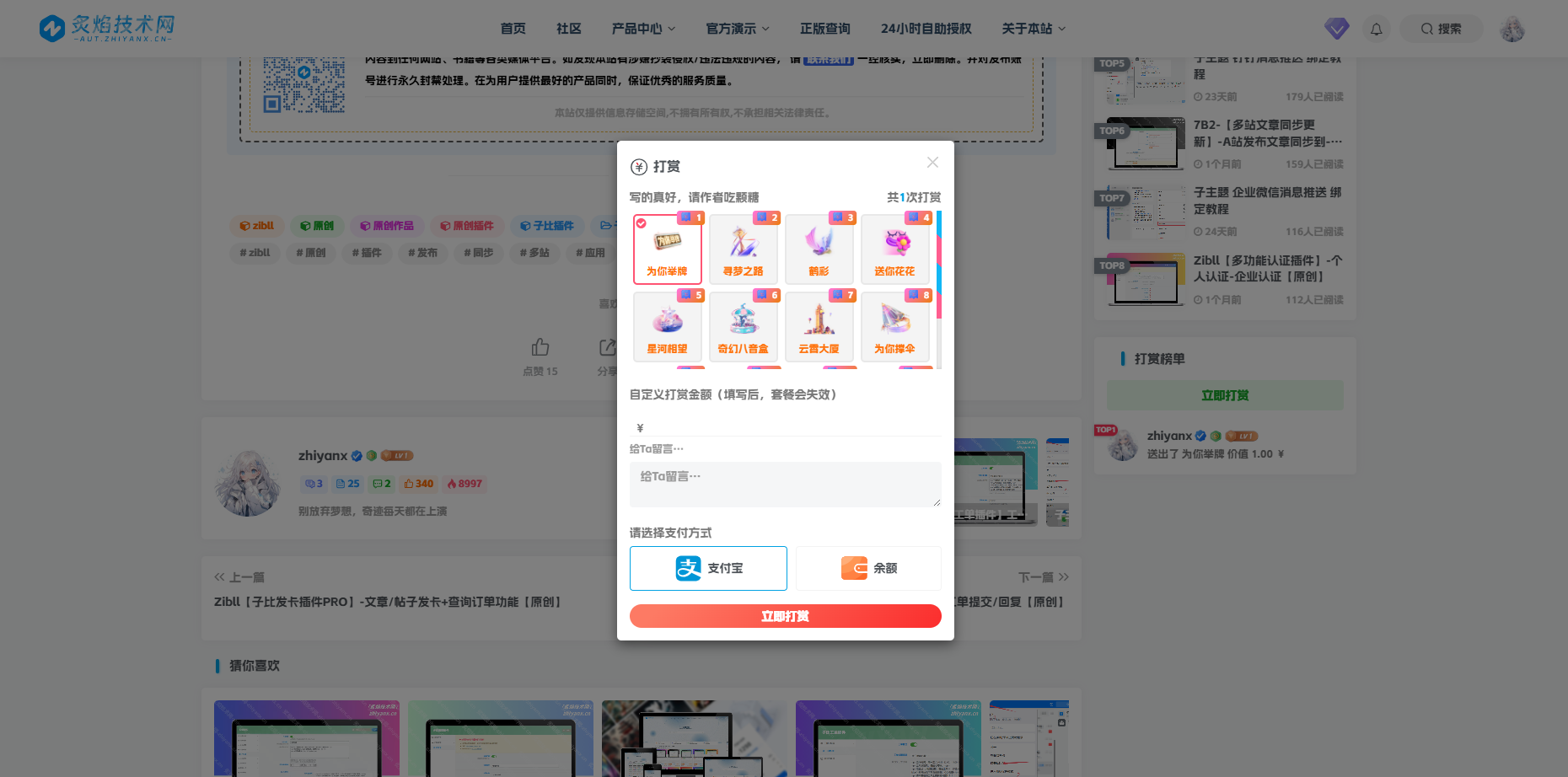Click the Alipay logo icon

tap(689, 568)
